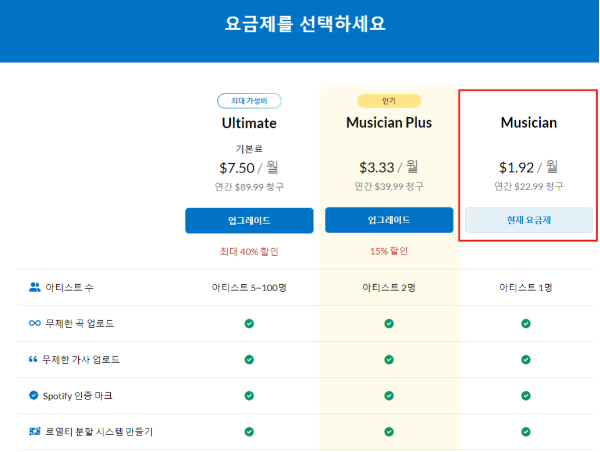The width and height of the screenshot is (600, 452).
Task: Click the Musician Plus plan title
Action: point(389,123)
